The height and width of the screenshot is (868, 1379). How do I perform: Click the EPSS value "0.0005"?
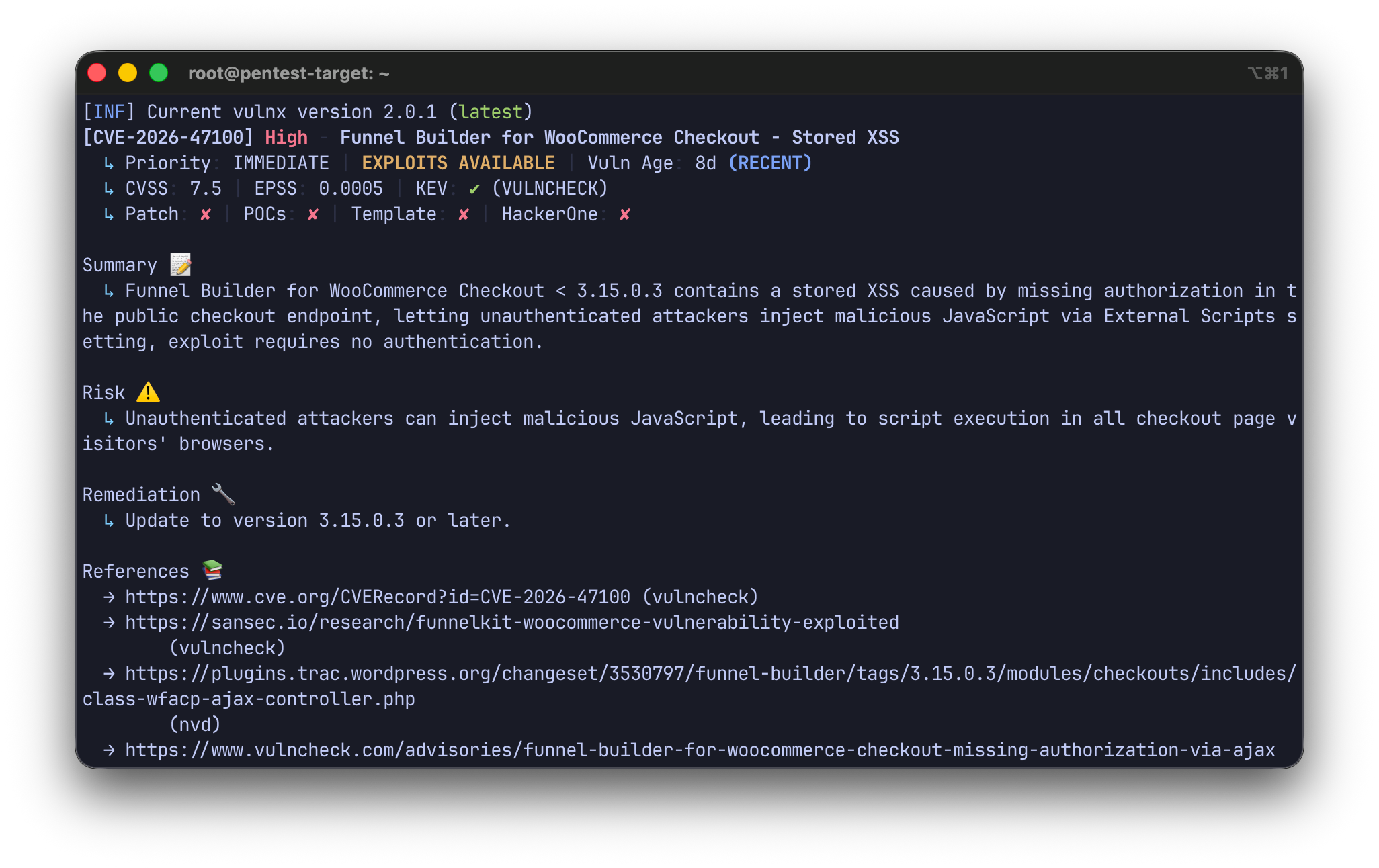pyautogui.click(x=351, y=188)
